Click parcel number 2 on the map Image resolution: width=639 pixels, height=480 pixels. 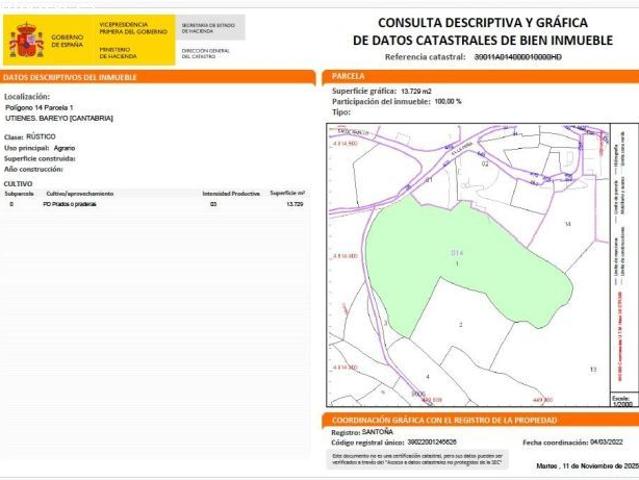pyautogui.click(x=461, y=325)
